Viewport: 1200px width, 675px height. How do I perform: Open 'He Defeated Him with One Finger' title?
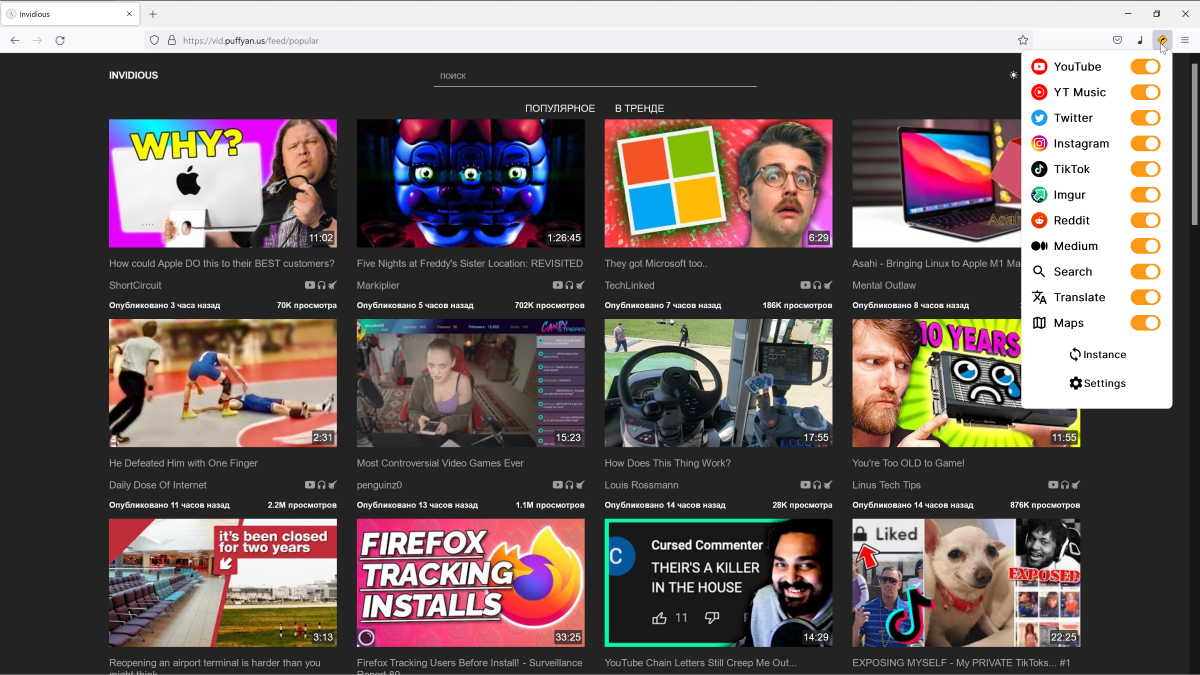[x=183, y=463]
